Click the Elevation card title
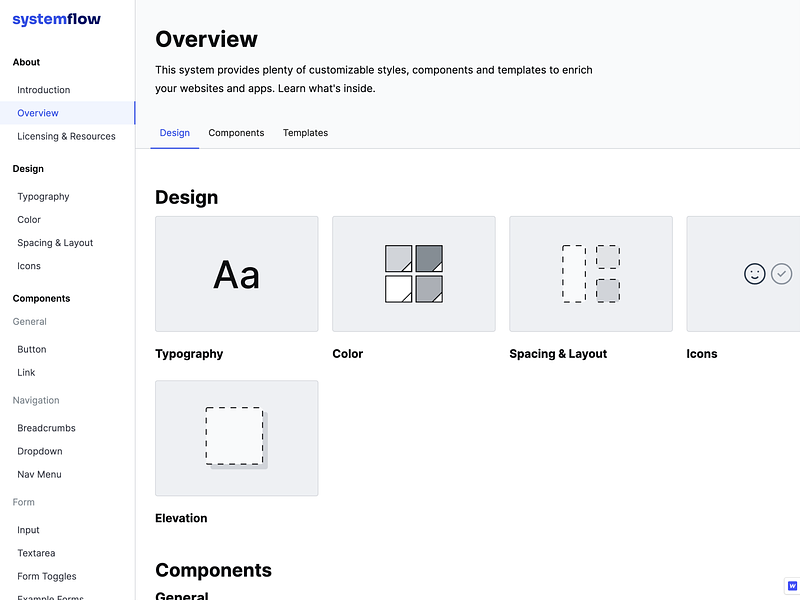The image size is (800, 600). pos(181,518)
